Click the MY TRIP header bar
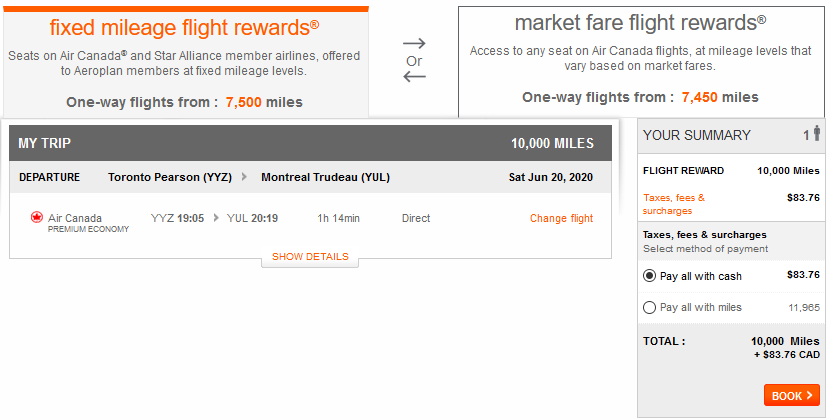Screen dimensions: 831x420 310,143
